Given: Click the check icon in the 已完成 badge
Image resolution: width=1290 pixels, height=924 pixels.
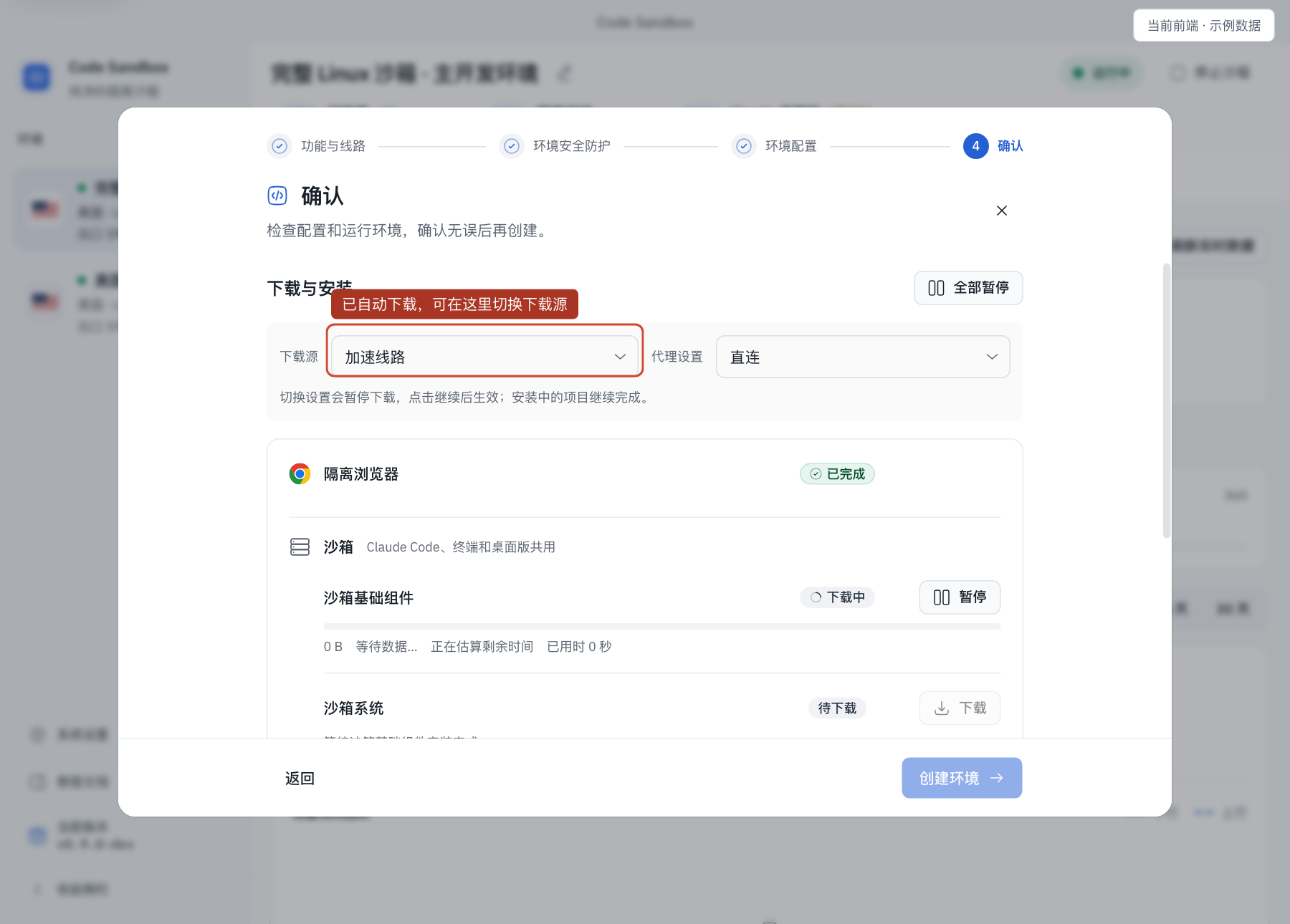Looking at the screenshot, I should coord(816,474).
